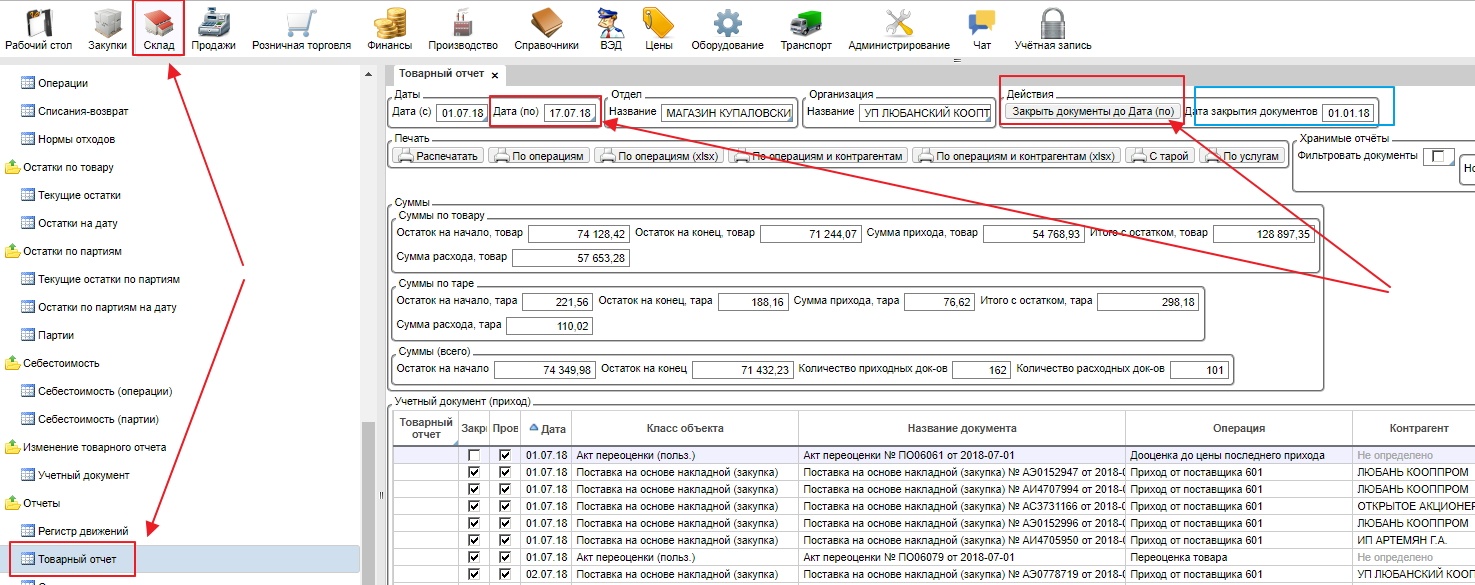Sort the table by Дата column header
Screen dimensions: 1475x585
pos(548,428)
